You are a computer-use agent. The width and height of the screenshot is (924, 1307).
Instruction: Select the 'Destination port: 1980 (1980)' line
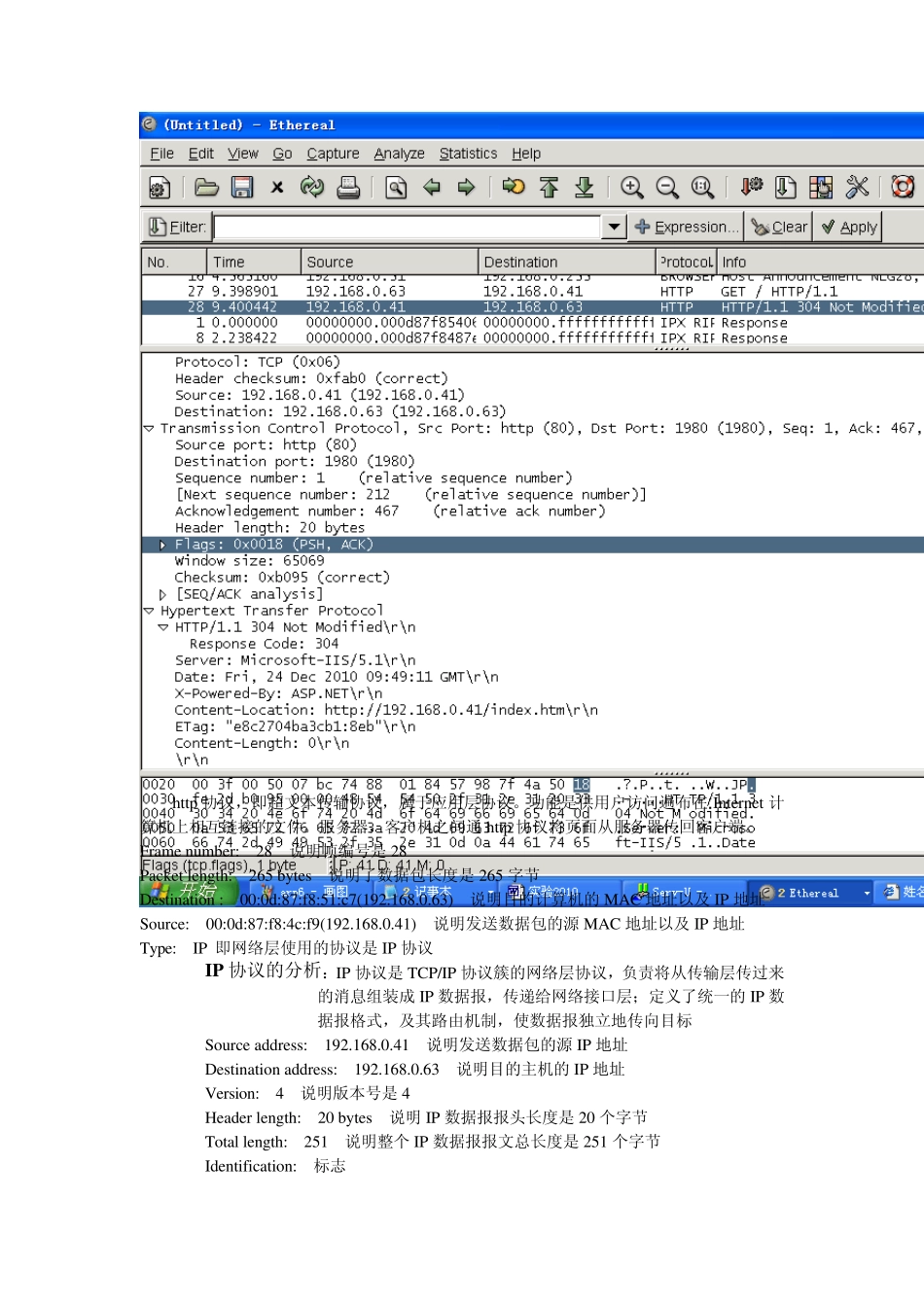pyautogui.click(x=295, y=462)
